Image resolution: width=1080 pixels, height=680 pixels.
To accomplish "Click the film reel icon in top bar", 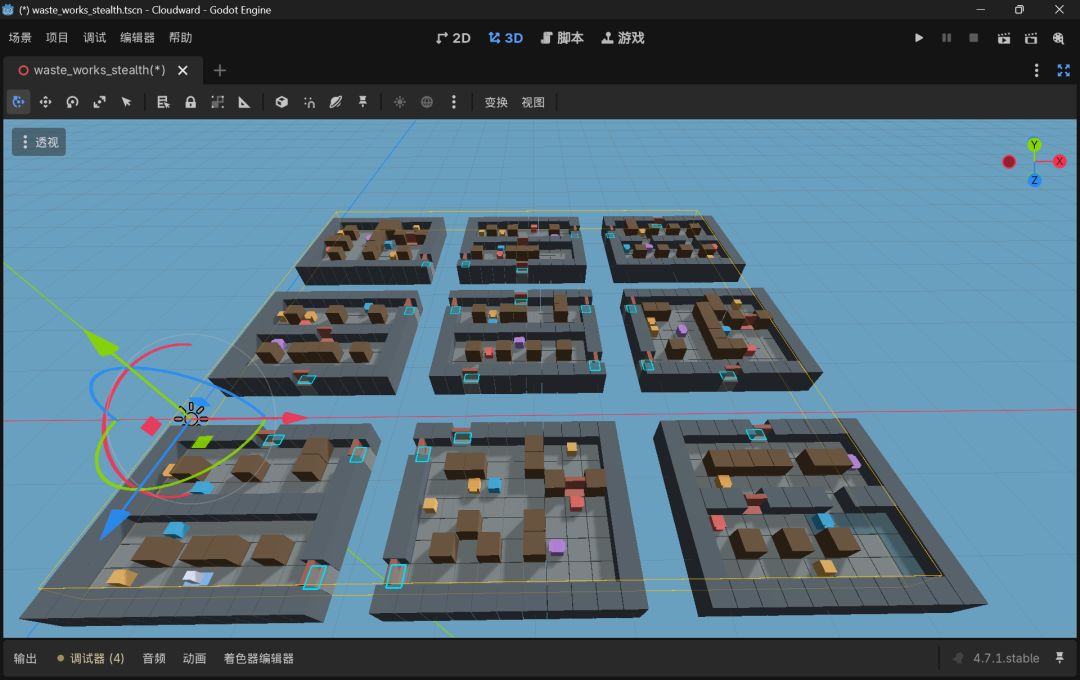I will tap(1059, 38).
